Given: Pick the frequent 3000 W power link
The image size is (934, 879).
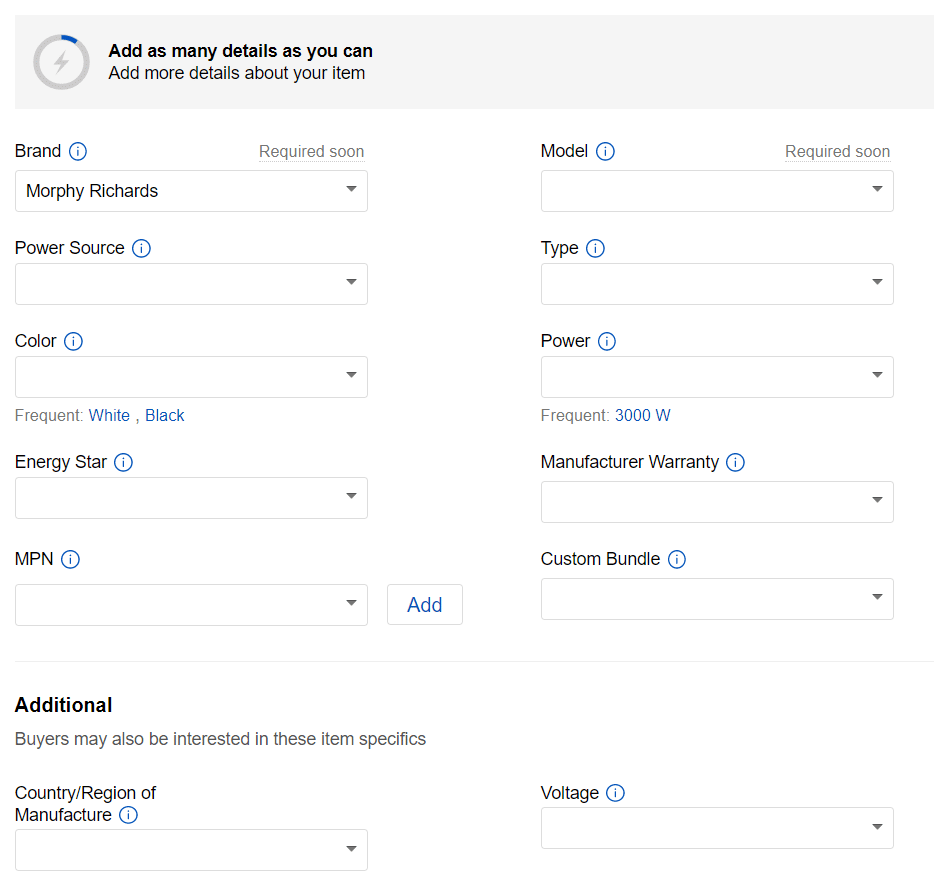Looking at the screenshot, I should [642, 415].
